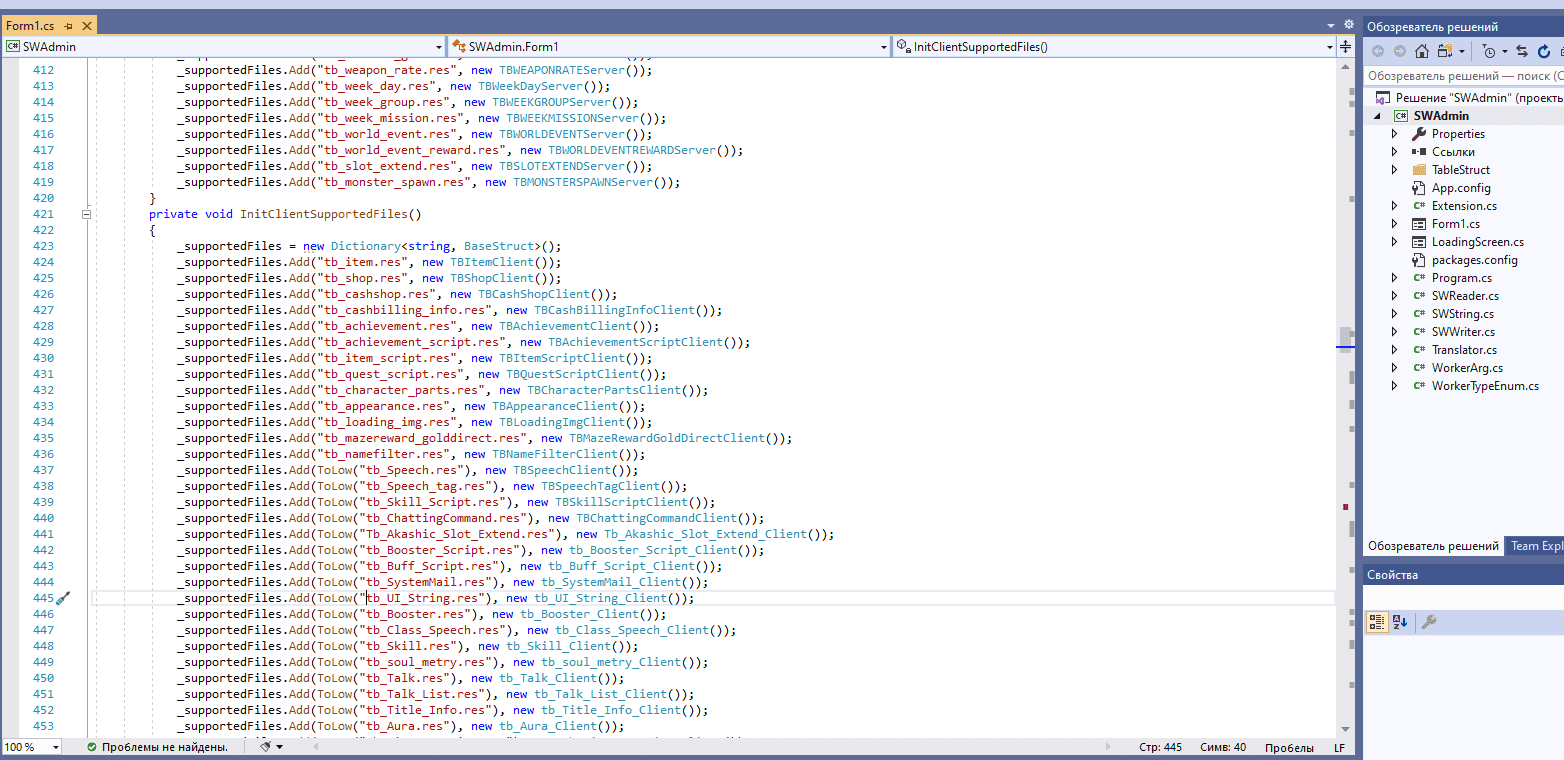Select WorkerTypeEnum.cs in Solution Explorer
This screenshot has height=760, width=1564.
coord(1485,386)
